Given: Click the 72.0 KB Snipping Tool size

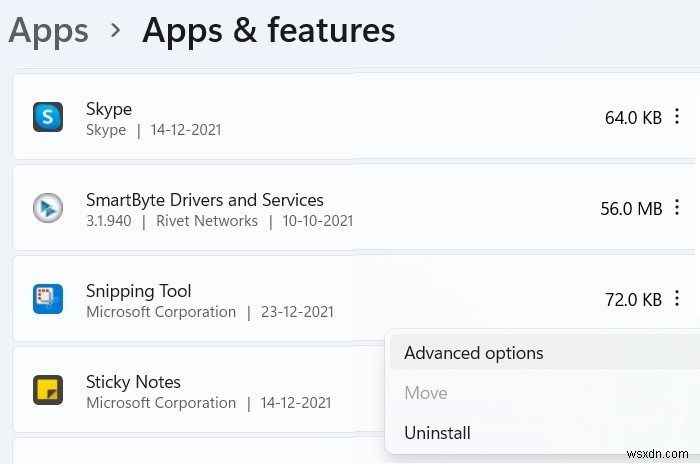Looking at the screenshot, I should (633, 299).
